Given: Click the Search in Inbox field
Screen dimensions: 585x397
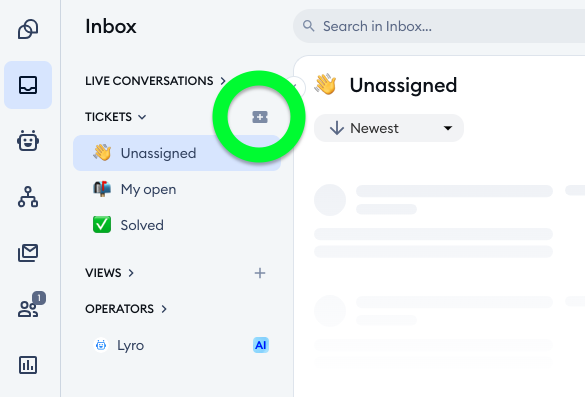Looking at the screenshot, I should tap(439, 26).
